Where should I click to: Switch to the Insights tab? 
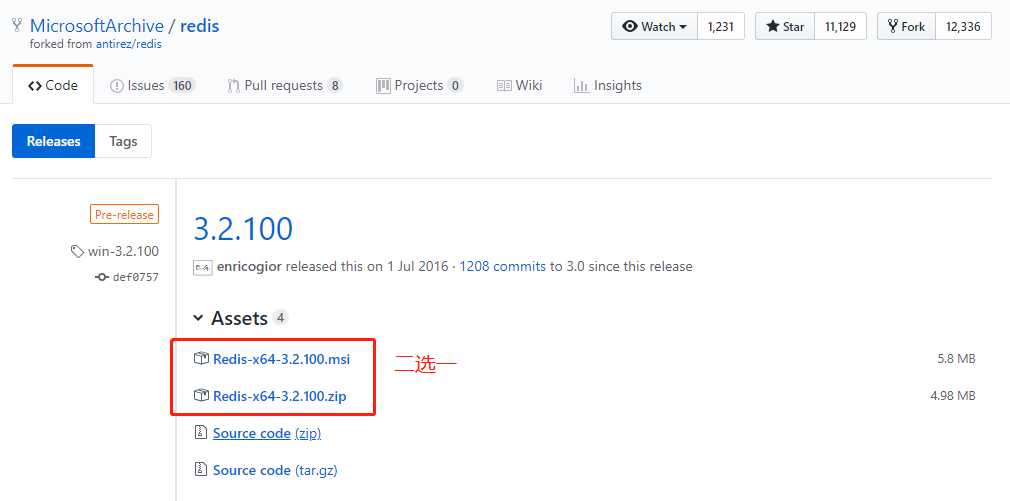607,85
